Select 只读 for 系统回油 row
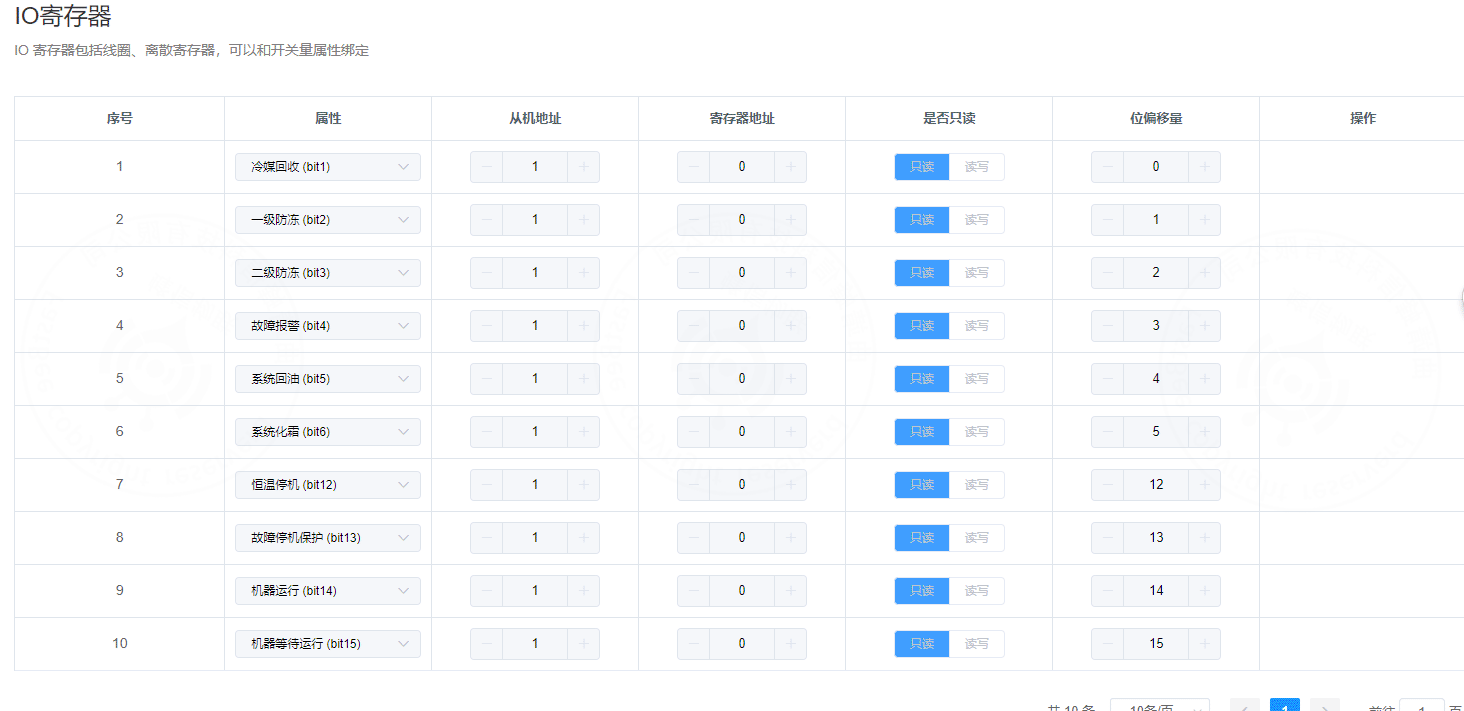This screenshot has height=711, width=1464. (x=922, y=379)
